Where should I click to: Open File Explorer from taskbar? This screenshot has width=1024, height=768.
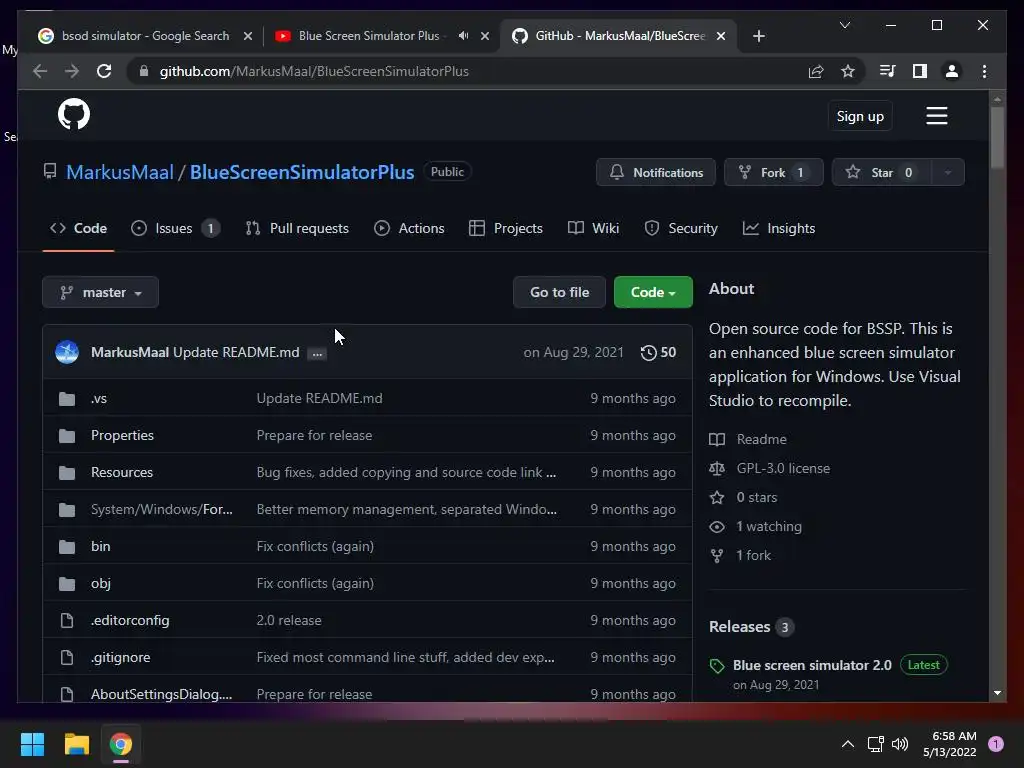(76, 744)
